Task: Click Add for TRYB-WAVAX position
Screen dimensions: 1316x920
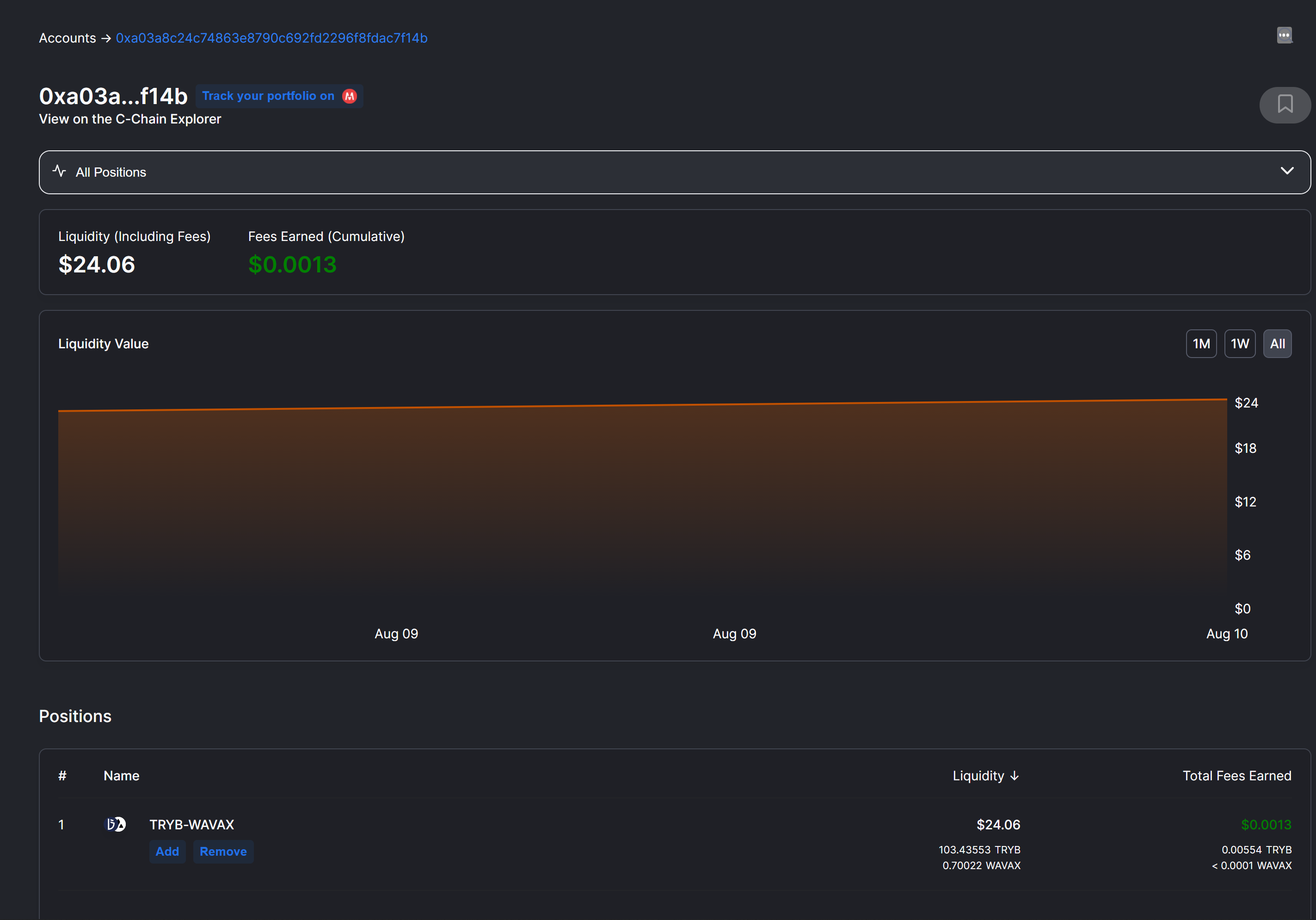Action: pyautogui.click(x=167, y=852)
